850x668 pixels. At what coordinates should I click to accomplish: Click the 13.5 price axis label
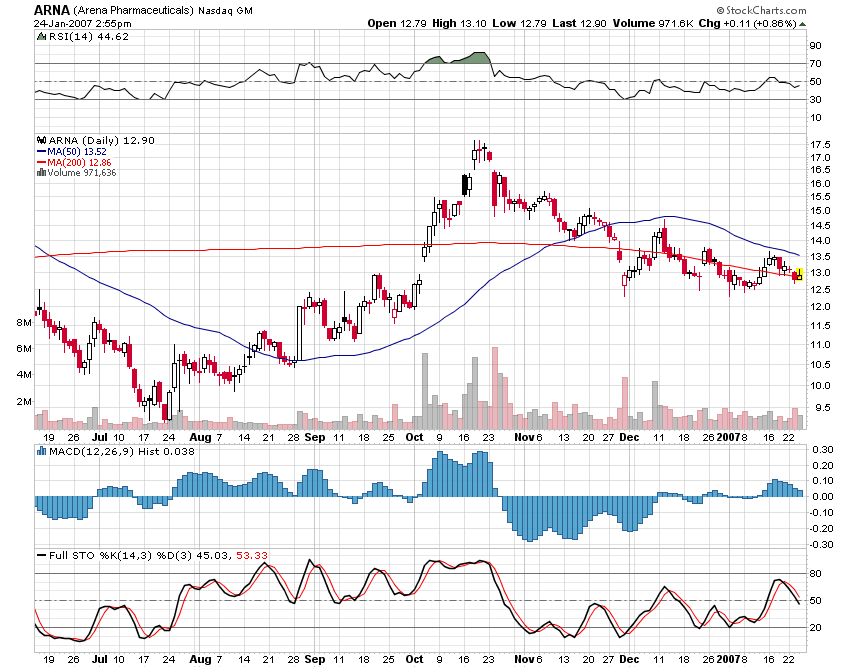820,256
